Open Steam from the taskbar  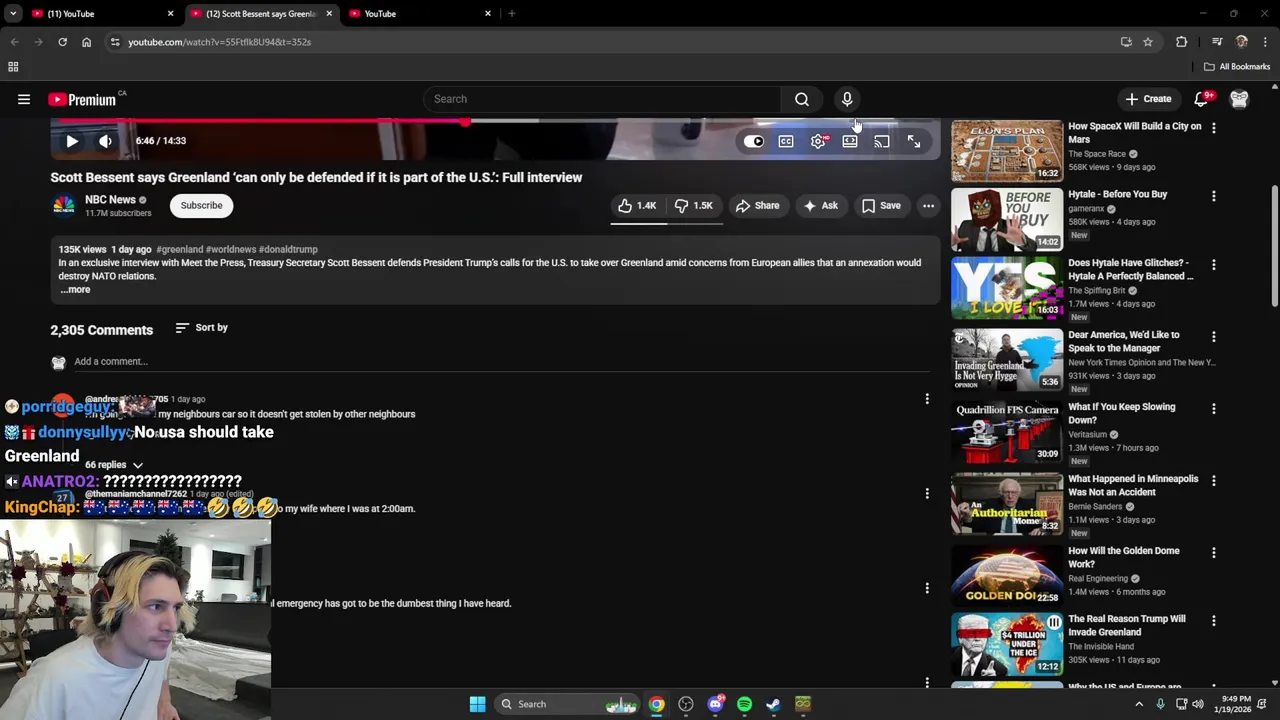(773, 704)
